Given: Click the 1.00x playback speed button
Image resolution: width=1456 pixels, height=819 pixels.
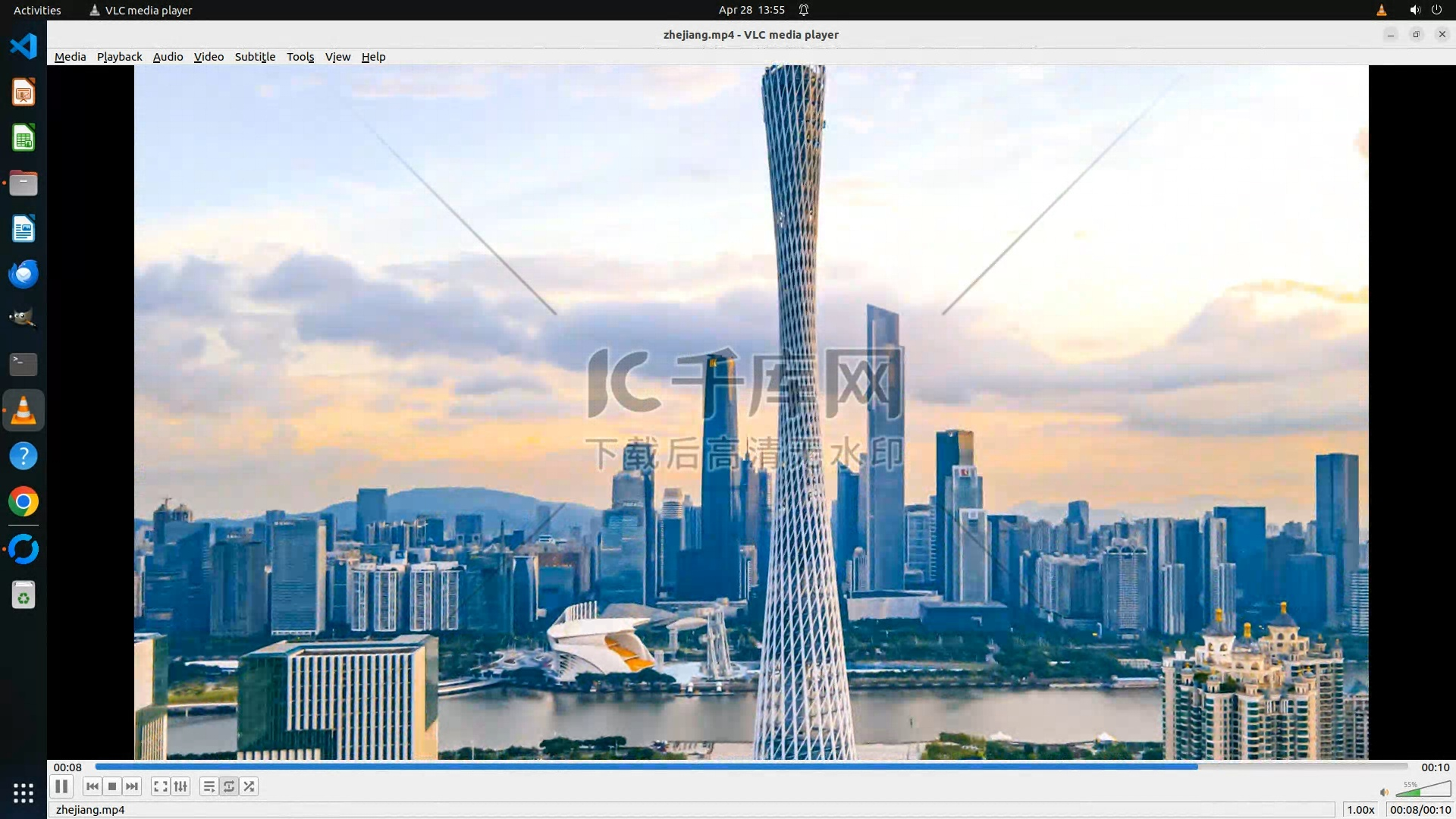Looking at the screenshot, I should [x=1360, y=809].
